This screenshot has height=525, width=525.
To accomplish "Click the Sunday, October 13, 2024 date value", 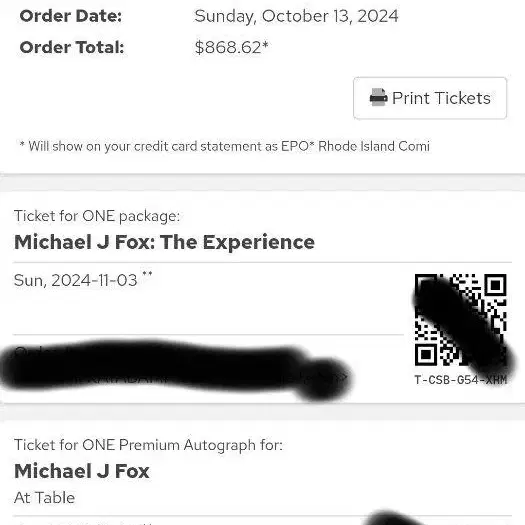I will (x=296, y=16).
